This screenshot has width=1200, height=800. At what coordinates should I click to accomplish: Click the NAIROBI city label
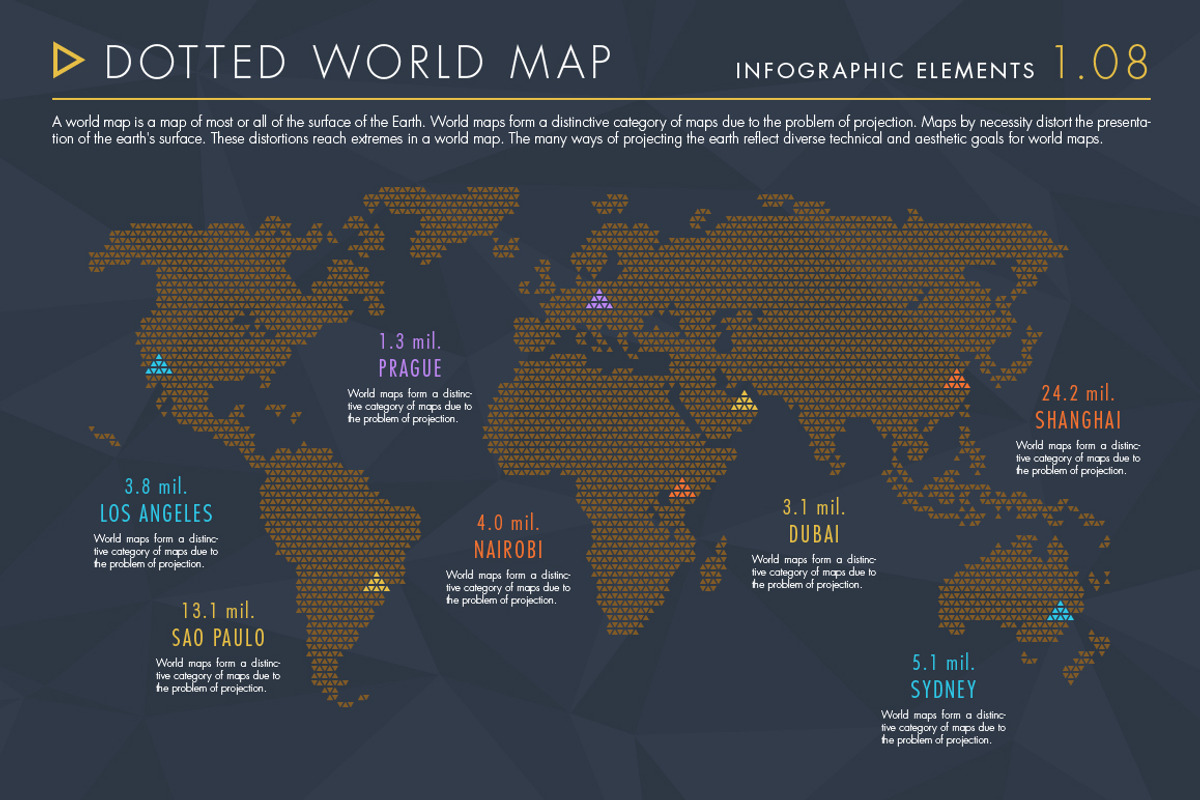point(508,549)
